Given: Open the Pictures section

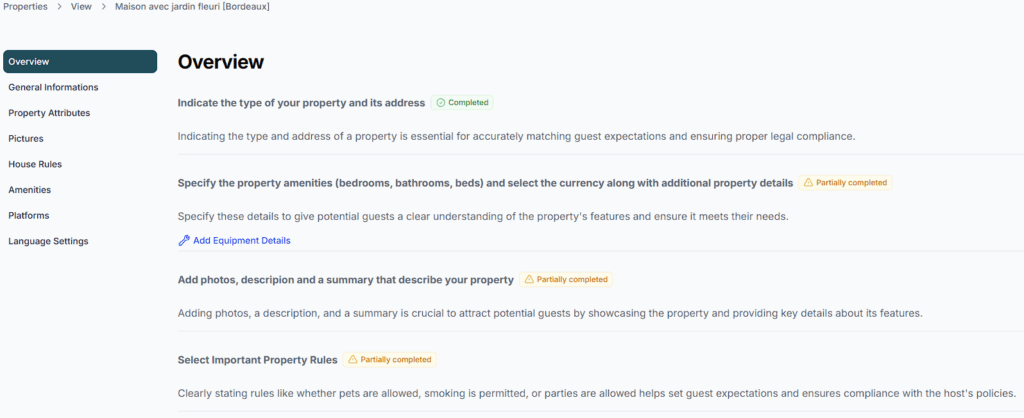Looking at the screenshot, I should click(26, 139).
